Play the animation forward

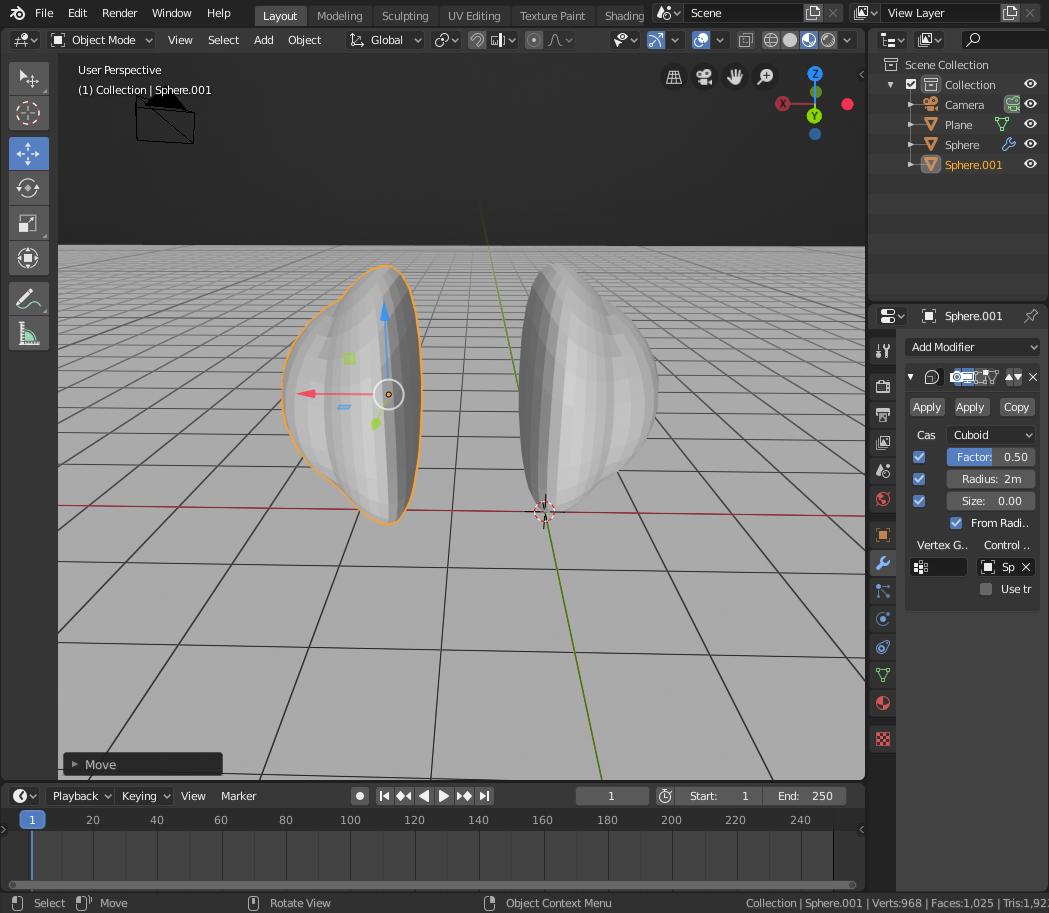pyautogui.click(x=444, y=796)
